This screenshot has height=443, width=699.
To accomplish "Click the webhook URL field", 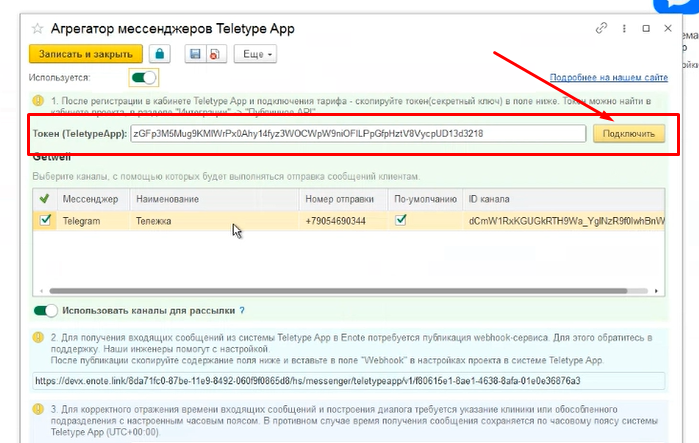I will coord(343,380).
